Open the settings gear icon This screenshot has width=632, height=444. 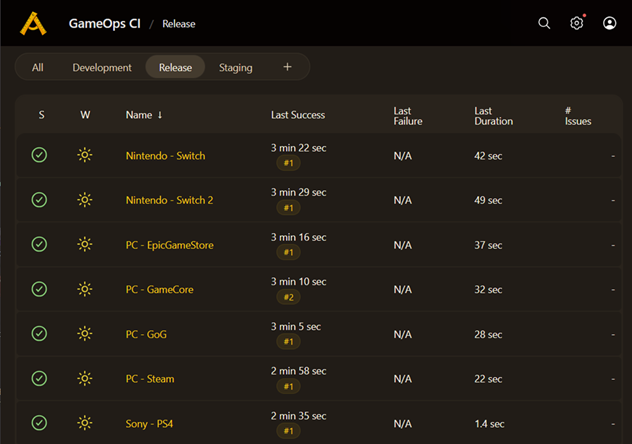pyautogui.click(x=577, y=23)
